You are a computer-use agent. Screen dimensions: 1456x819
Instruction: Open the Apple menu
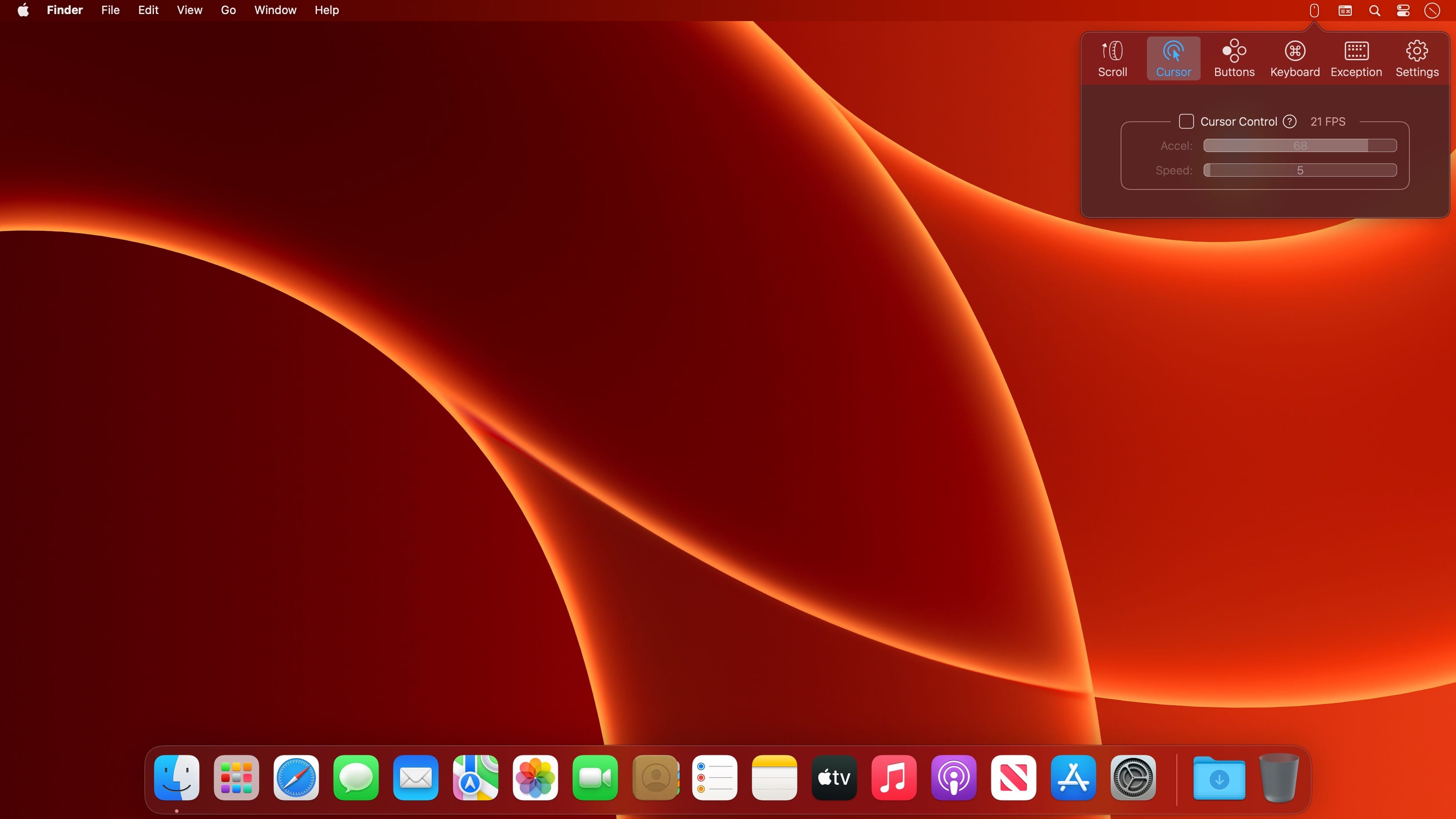23,10
